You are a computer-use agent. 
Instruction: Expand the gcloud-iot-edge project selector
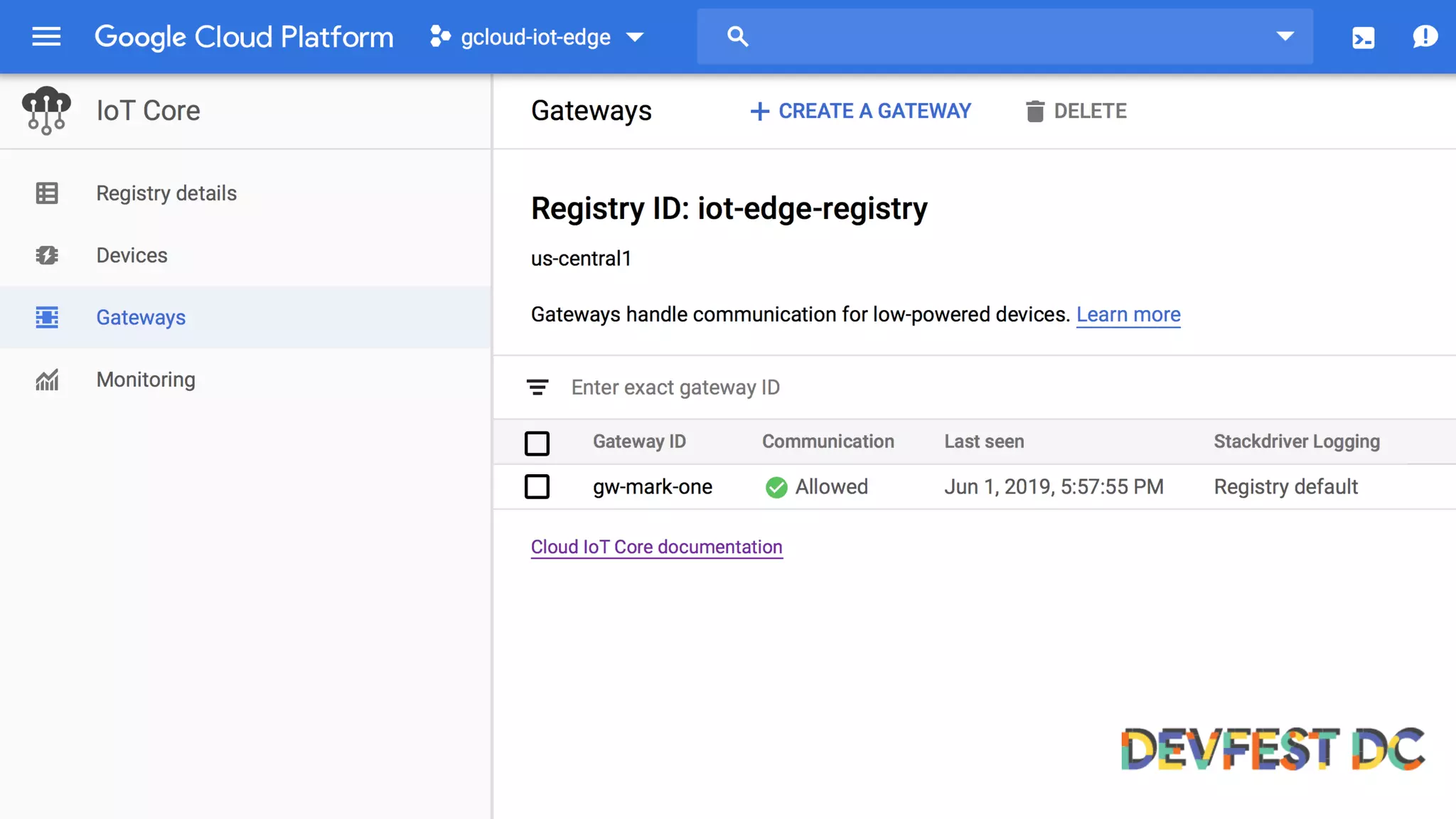tap(537, 37)
